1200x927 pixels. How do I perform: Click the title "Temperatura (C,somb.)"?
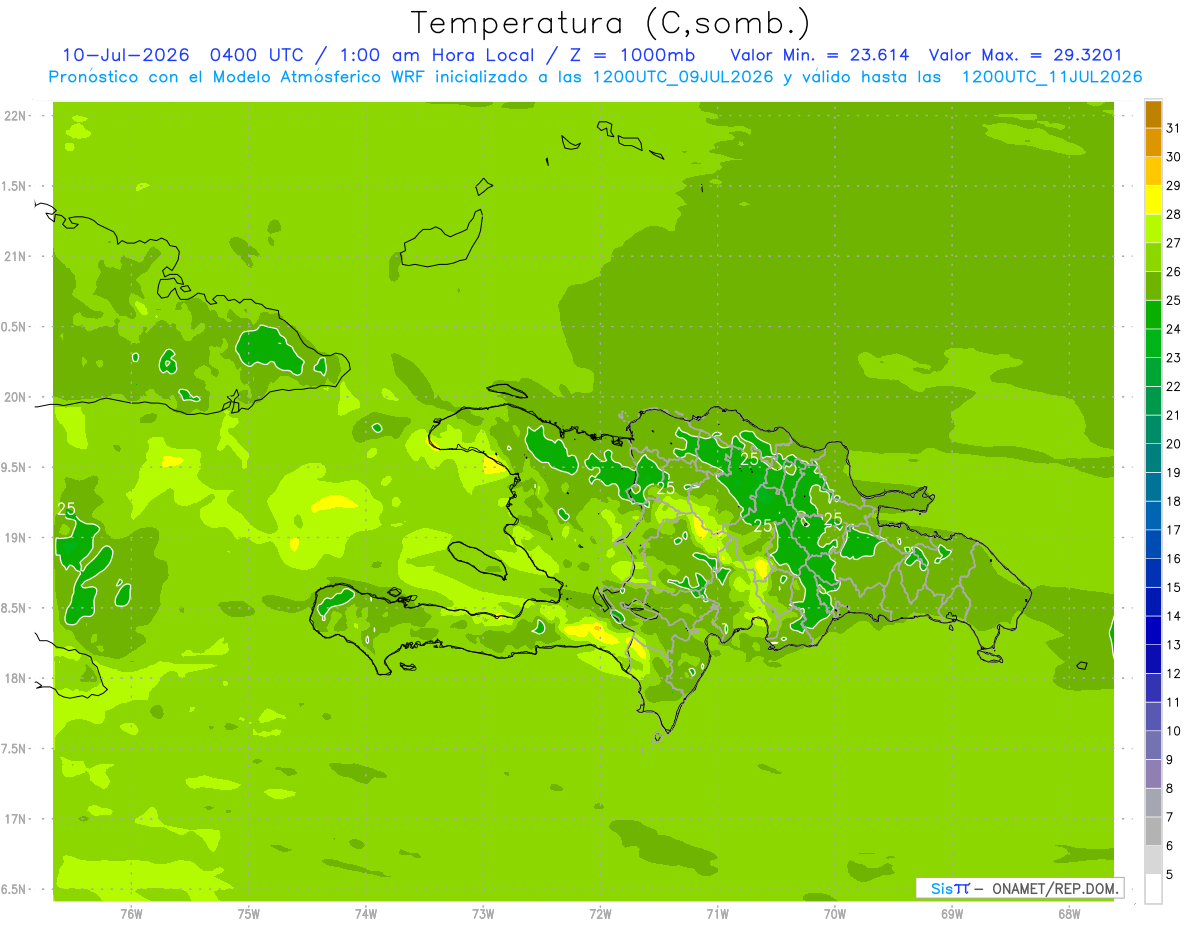610,23
